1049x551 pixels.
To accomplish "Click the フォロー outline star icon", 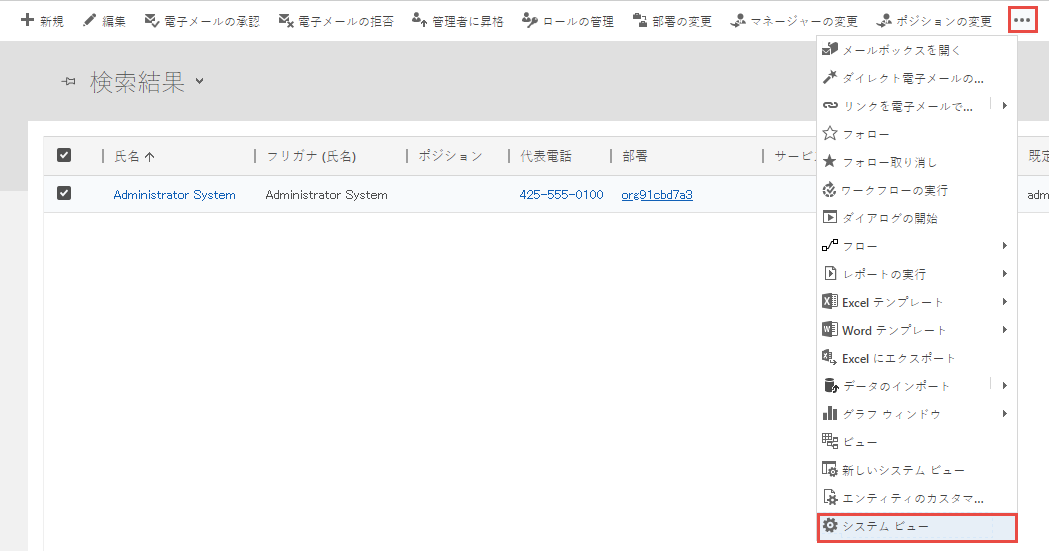I will point(830,133).
